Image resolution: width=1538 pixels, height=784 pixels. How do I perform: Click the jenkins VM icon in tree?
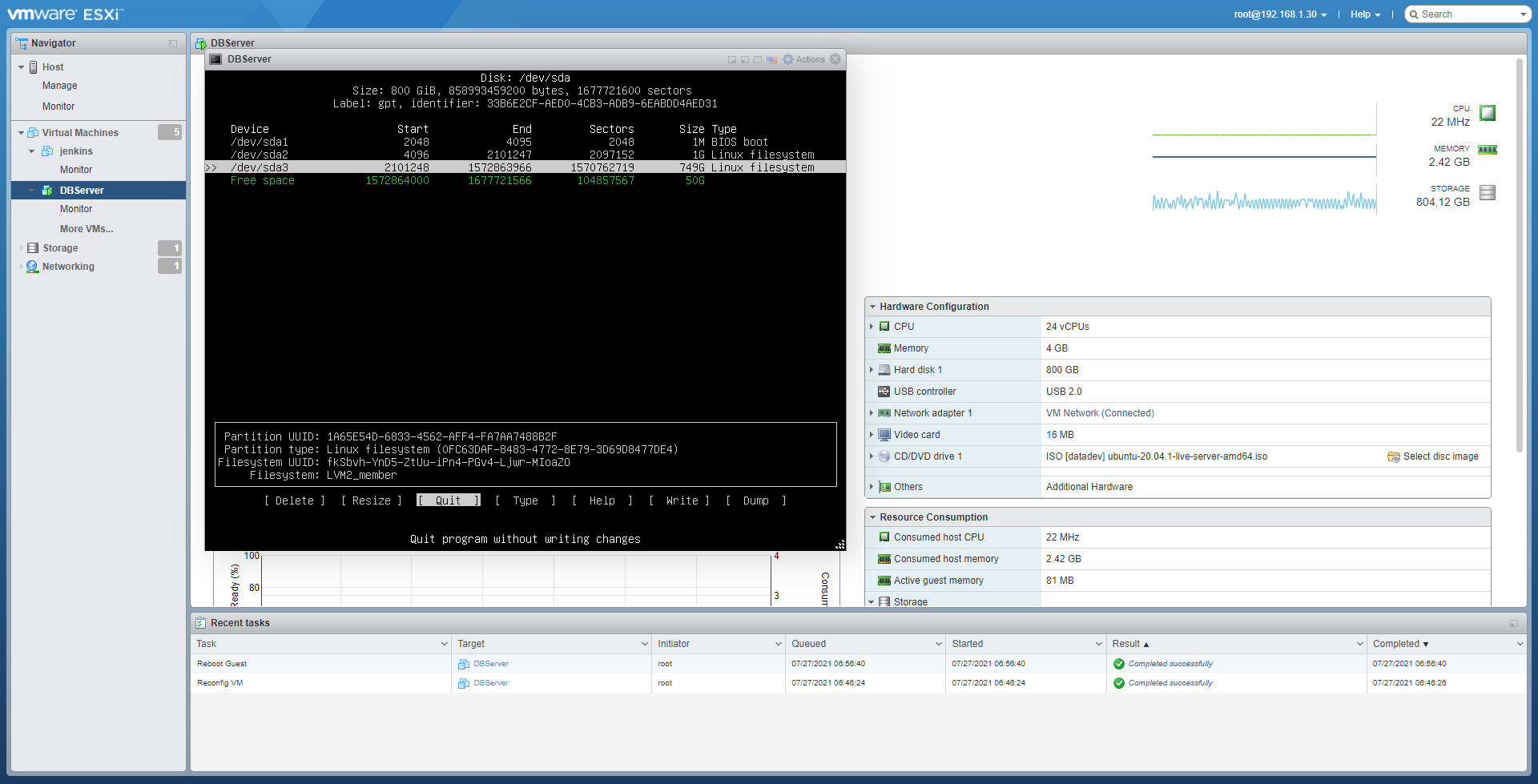[48, 151]
